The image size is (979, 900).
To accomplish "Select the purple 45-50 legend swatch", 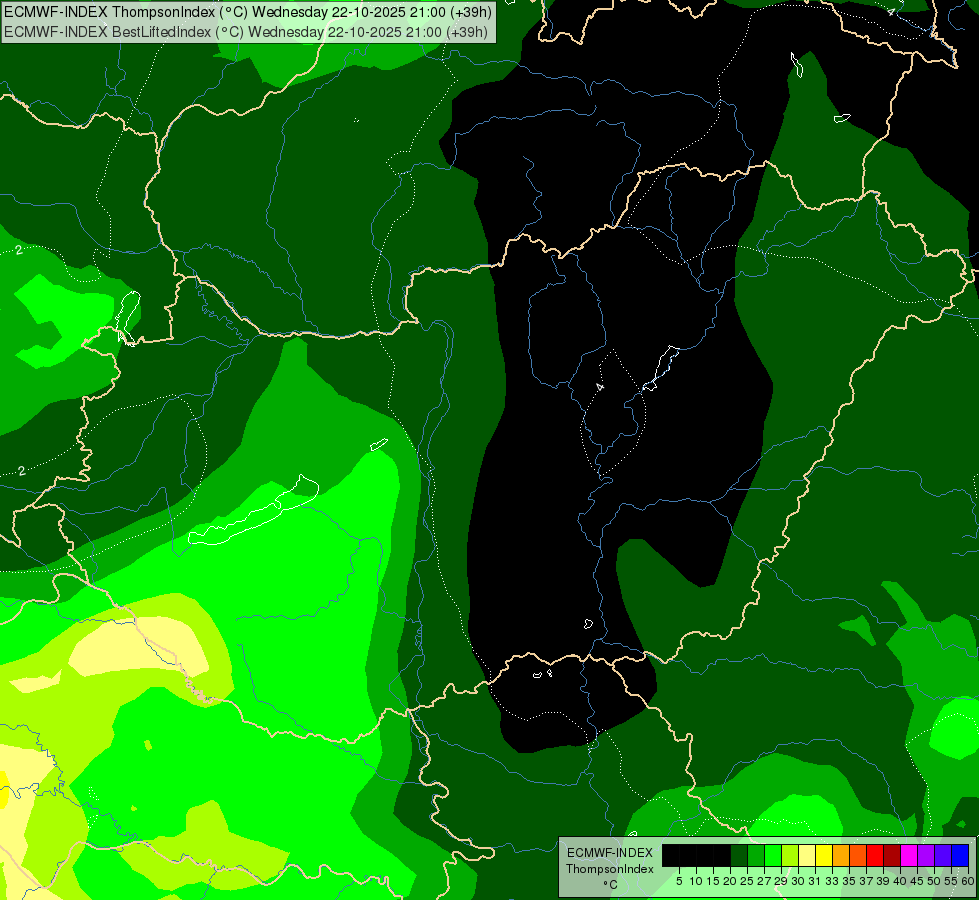I will (x=926, y=855).
